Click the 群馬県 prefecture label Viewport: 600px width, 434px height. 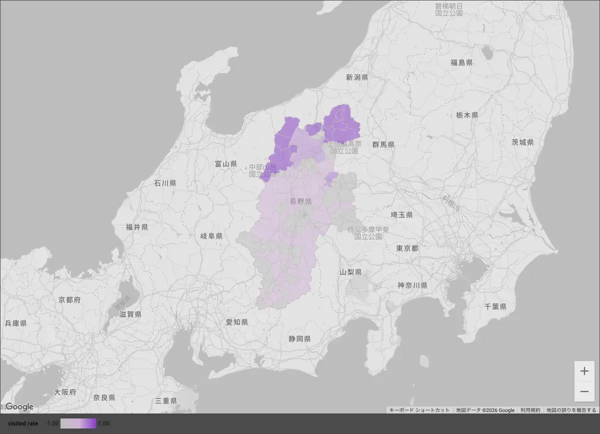383,145
